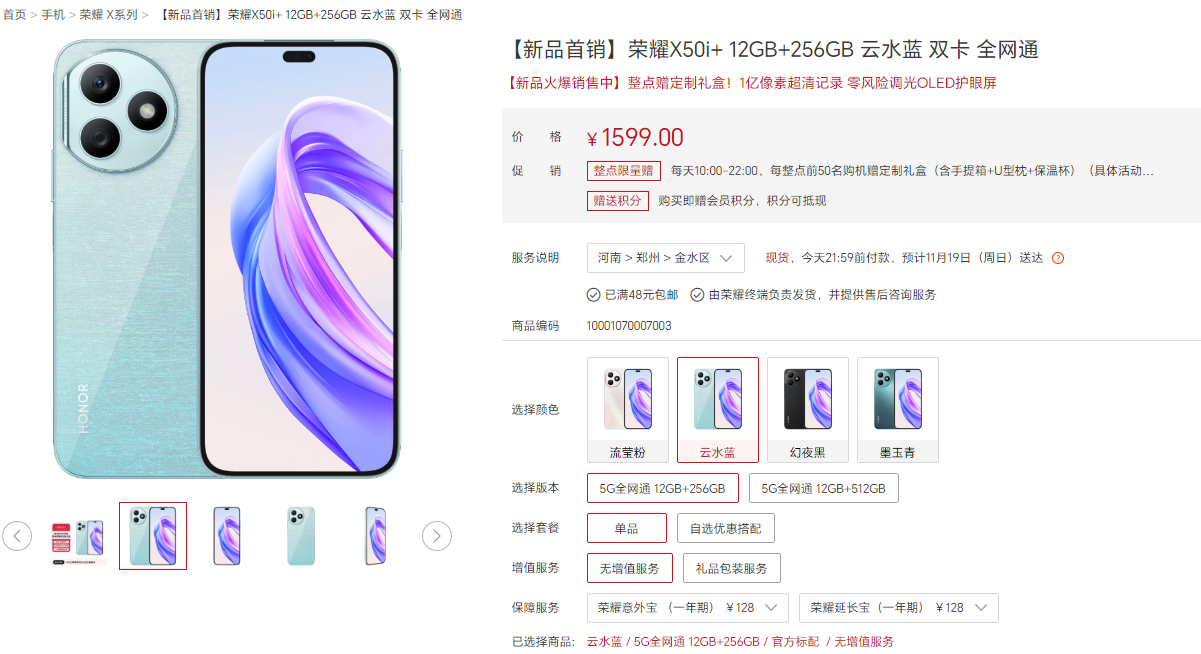
Task: Go to 手机 in the breadcrumb
Action: tap(53, 15)
